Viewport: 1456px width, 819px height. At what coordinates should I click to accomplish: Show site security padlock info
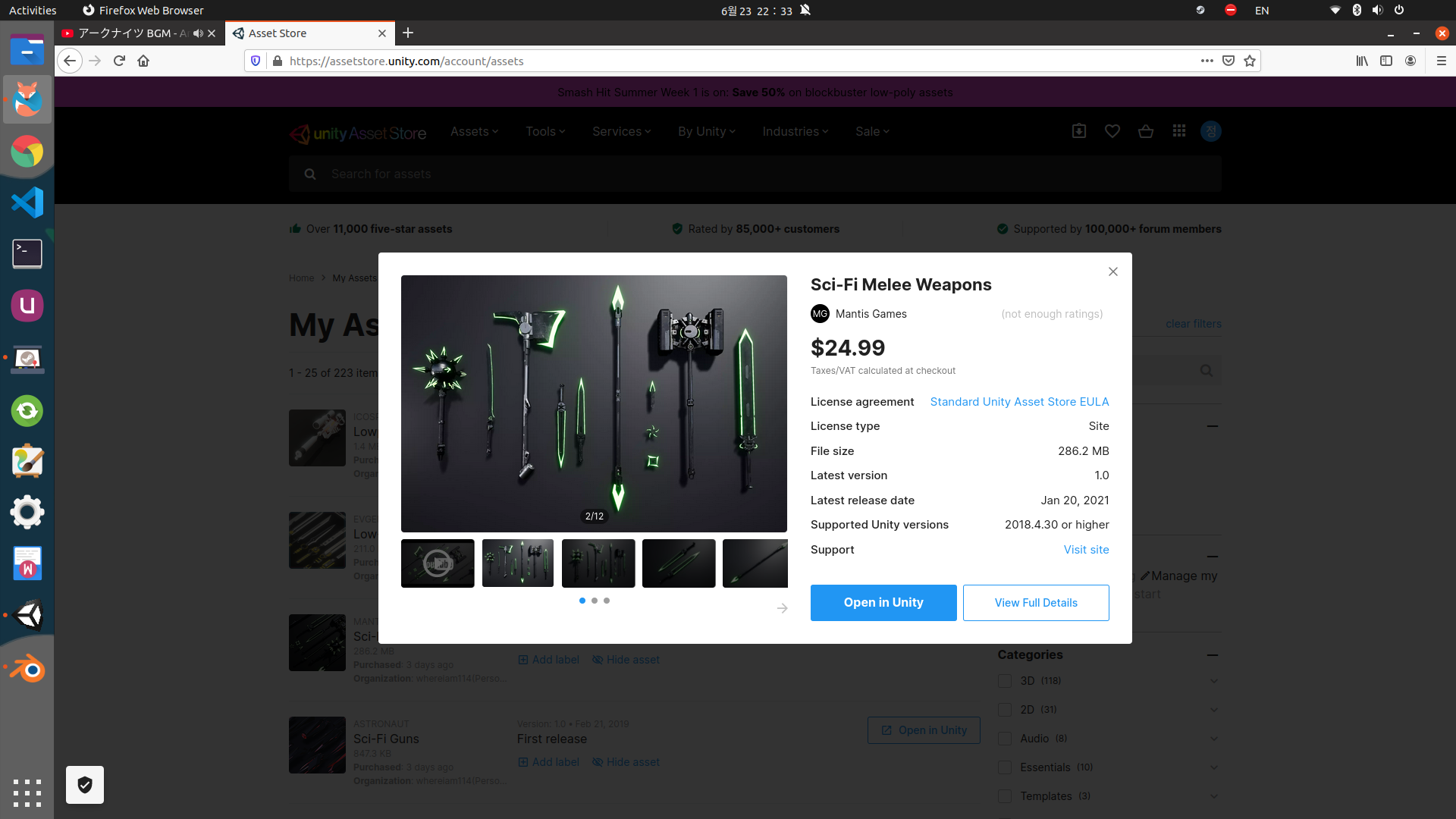[x=278, y=61]
